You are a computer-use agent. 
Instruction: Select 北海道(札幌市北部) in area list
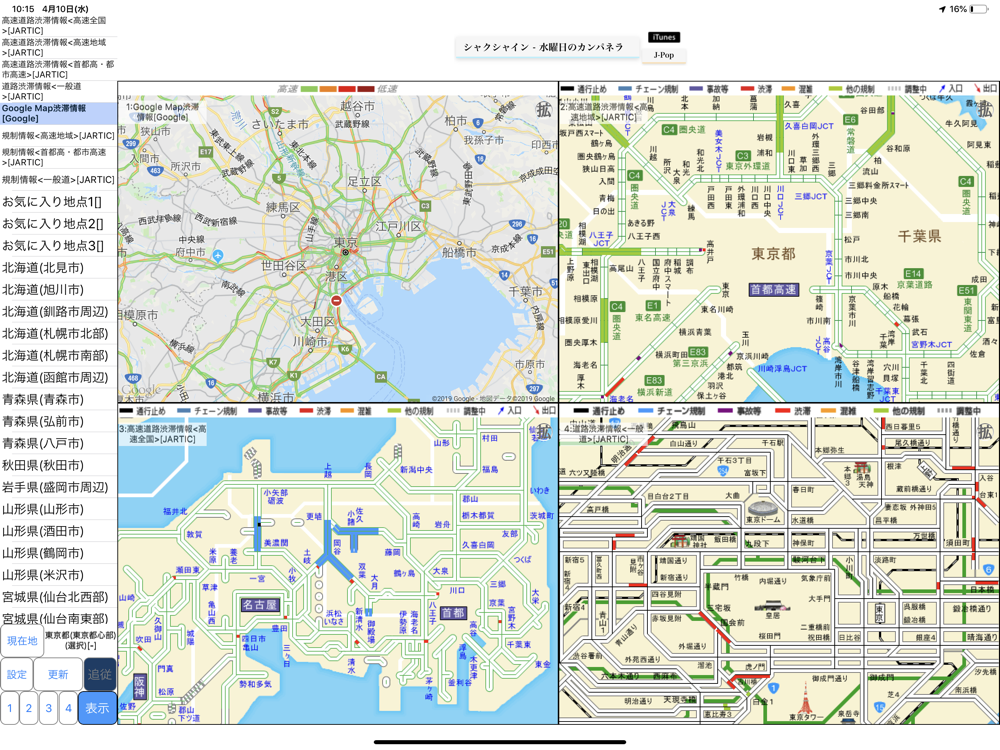(58, 334)
